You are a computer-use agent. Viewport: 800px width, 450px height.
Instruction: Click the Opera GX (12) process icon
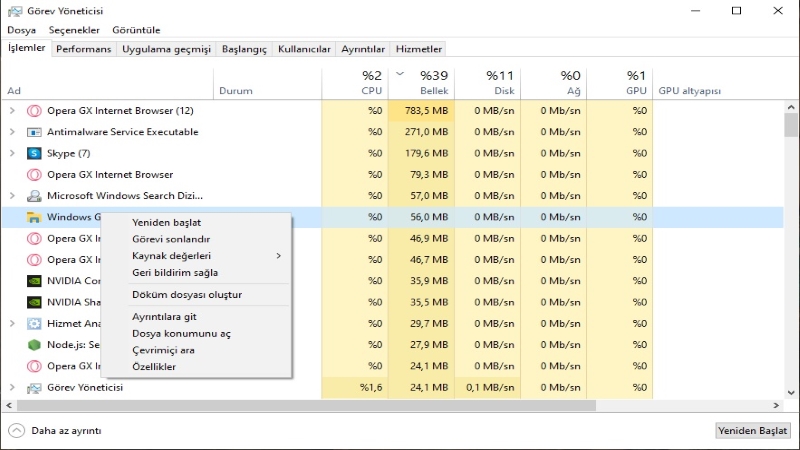[x=34, y=111]
